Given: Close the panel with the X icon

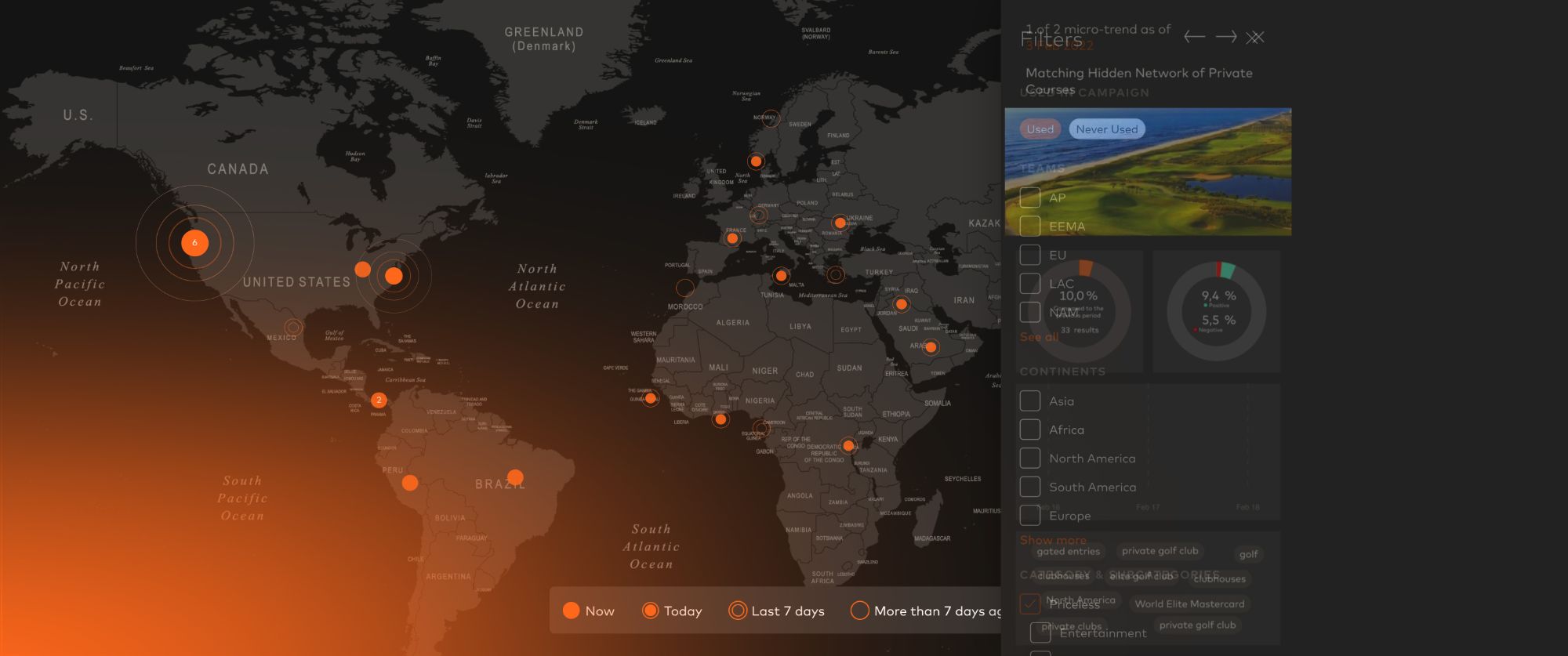Looking at the screenshot, I should click(1255, 37).
